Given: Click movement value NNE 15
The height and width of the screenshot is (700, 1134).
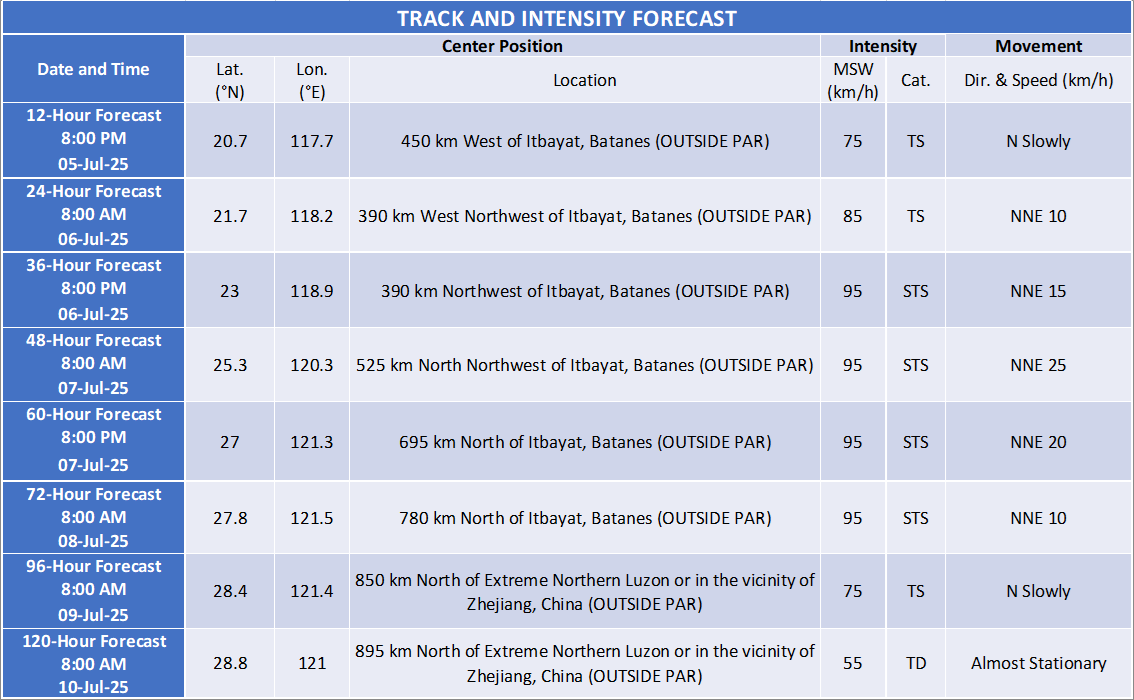Looking at the screenshot, I should (x=1039, y=291).
